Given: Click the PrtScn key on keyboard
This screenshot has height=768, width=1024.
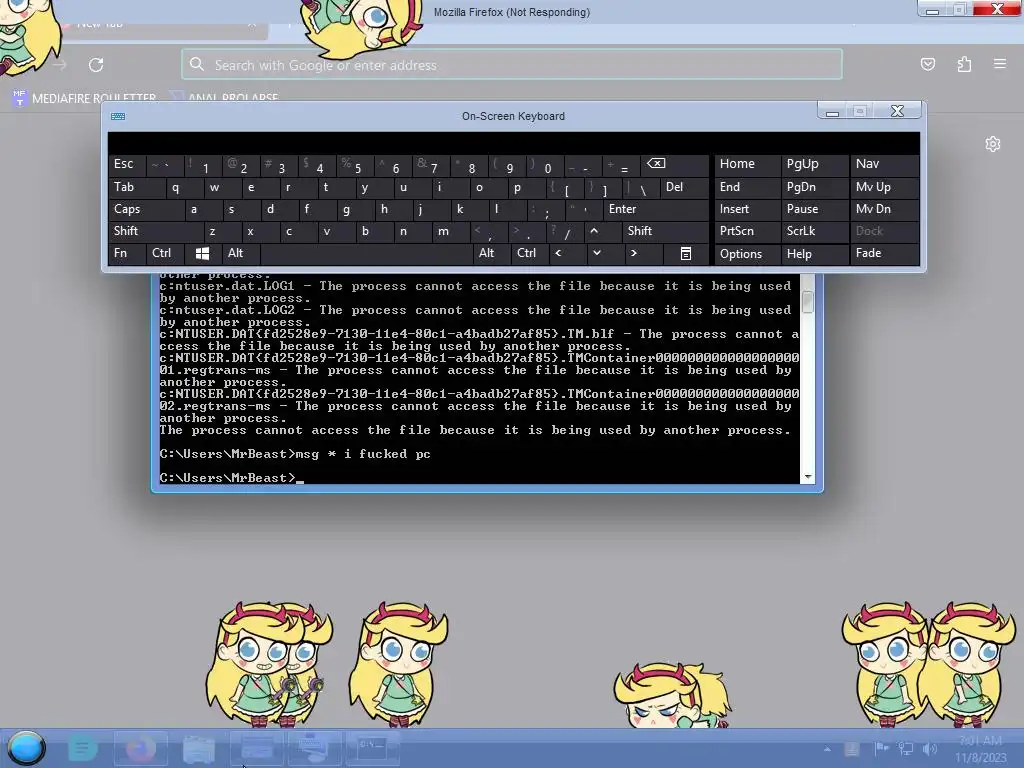Looking at the screenshot, I should pyautogui.click(x=747, y=231).
